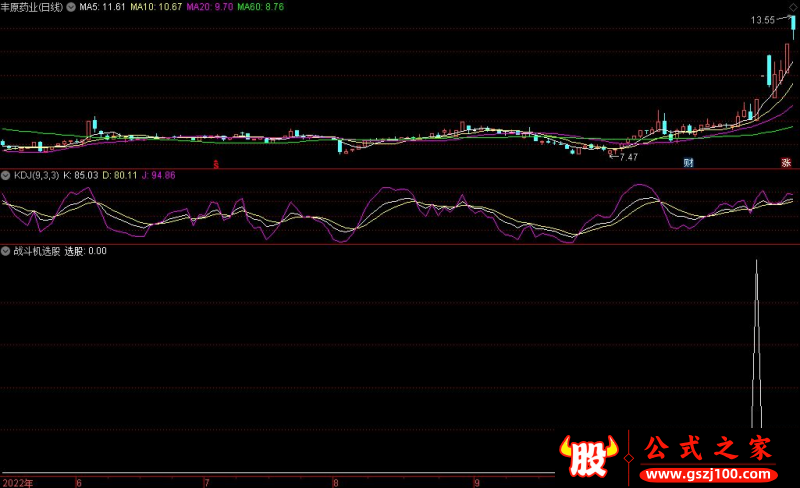This screenshot has width=800, height=488.
Task: Click the 7.47 low price label
Action: pos(627,157)
